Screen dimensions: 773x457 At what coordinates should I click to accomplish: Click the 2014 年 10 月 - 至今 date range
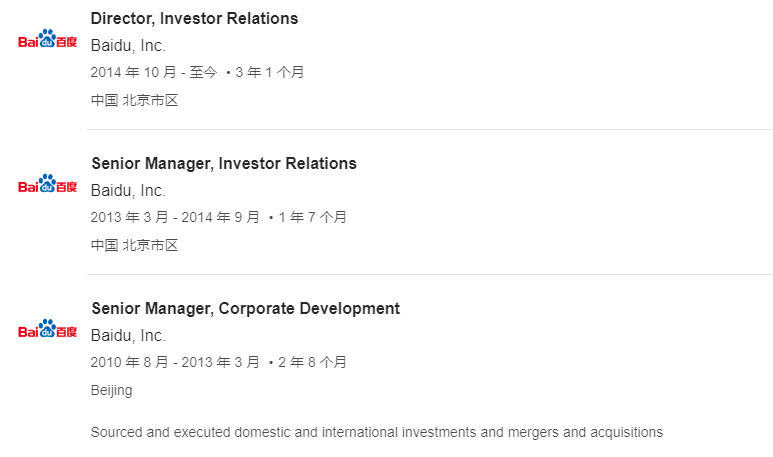pos(154,72)
